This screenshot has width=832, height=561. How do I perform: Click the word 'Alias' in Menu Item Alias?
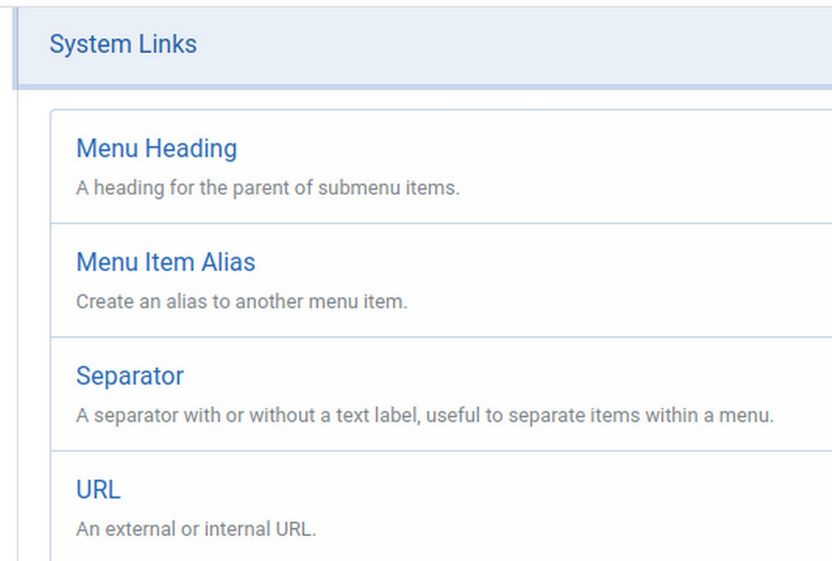(228, 263)
